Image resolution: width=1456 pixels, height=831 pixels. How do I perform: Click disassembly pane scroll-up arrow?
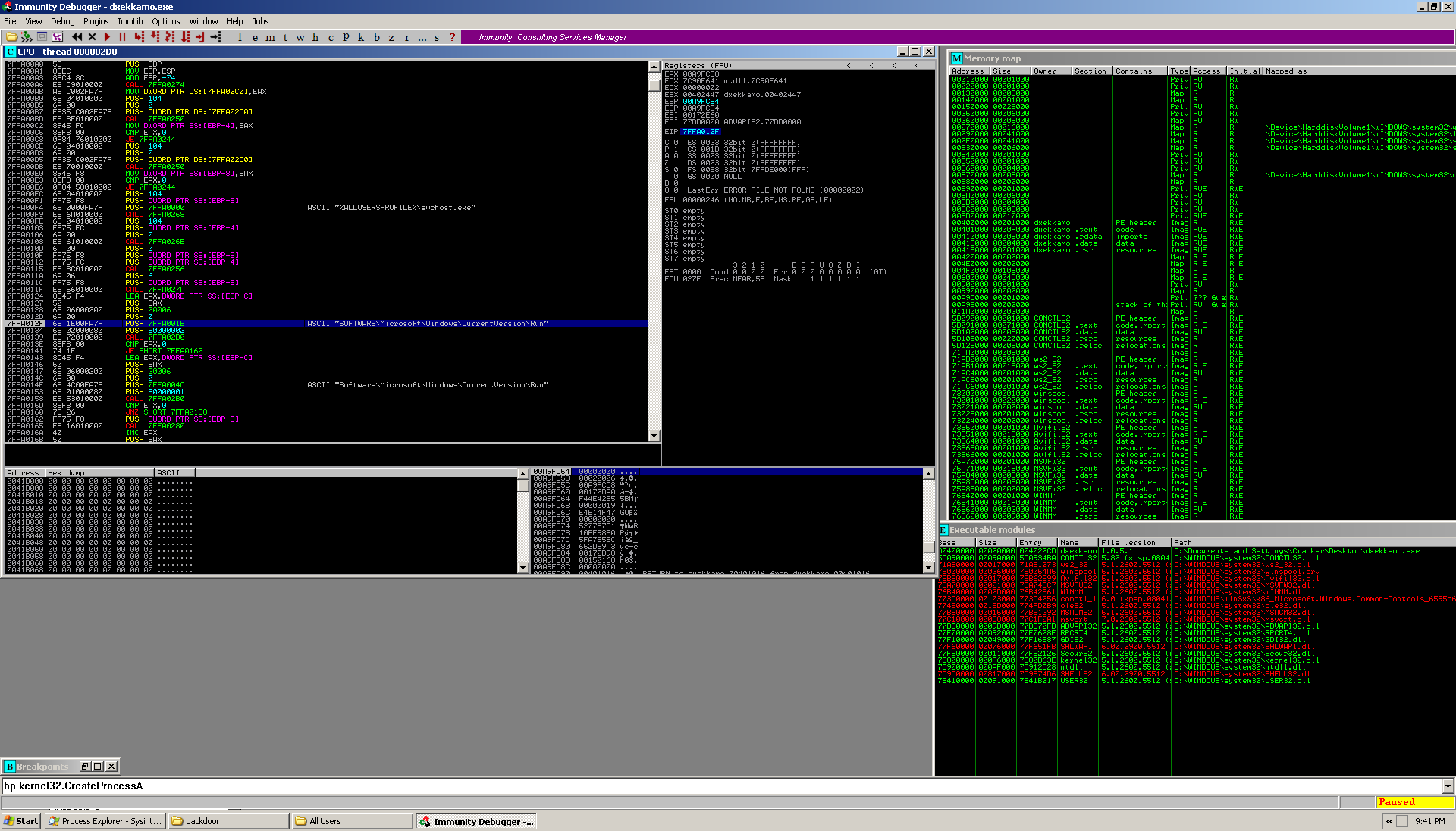[654, 67]
